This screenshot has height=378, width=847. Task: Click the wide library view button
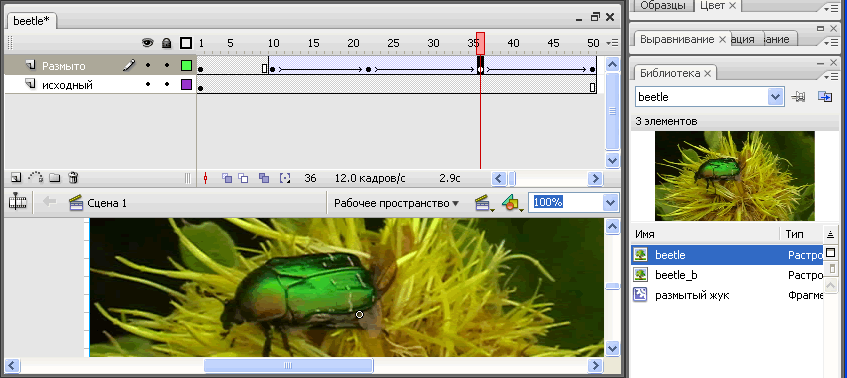point(831,252)
